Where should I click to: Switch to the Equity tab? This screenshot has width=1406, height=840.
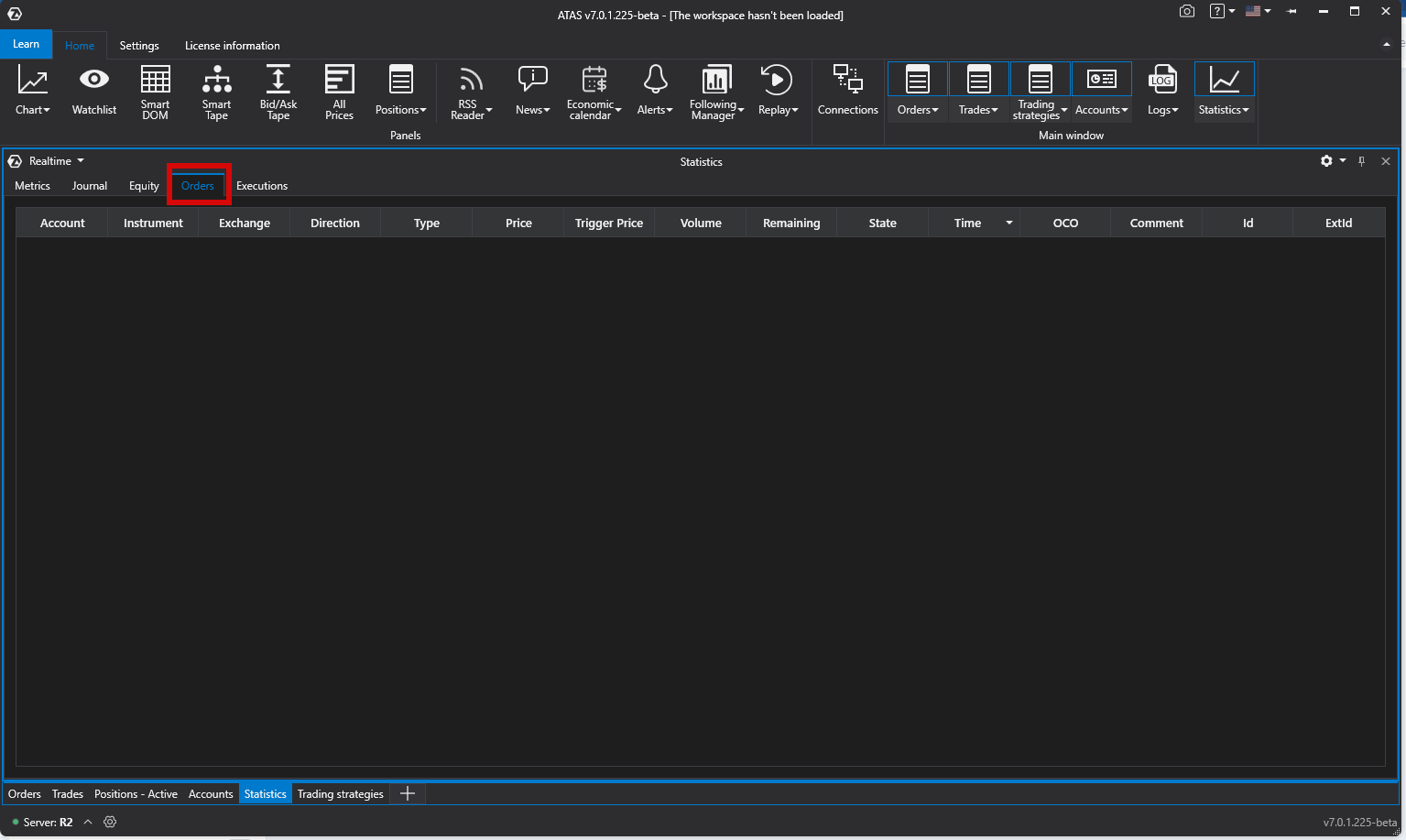point(144,186)
